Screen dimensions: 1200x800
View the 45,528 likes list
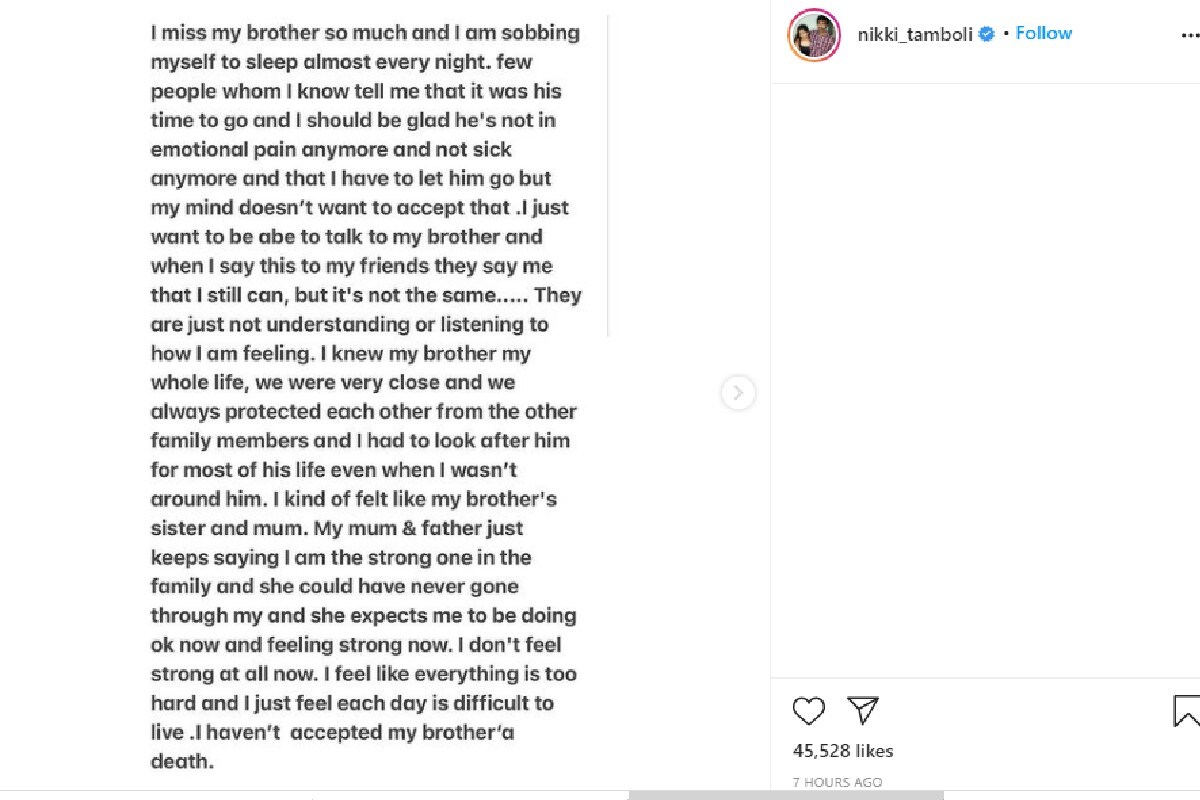click(843, 750)
